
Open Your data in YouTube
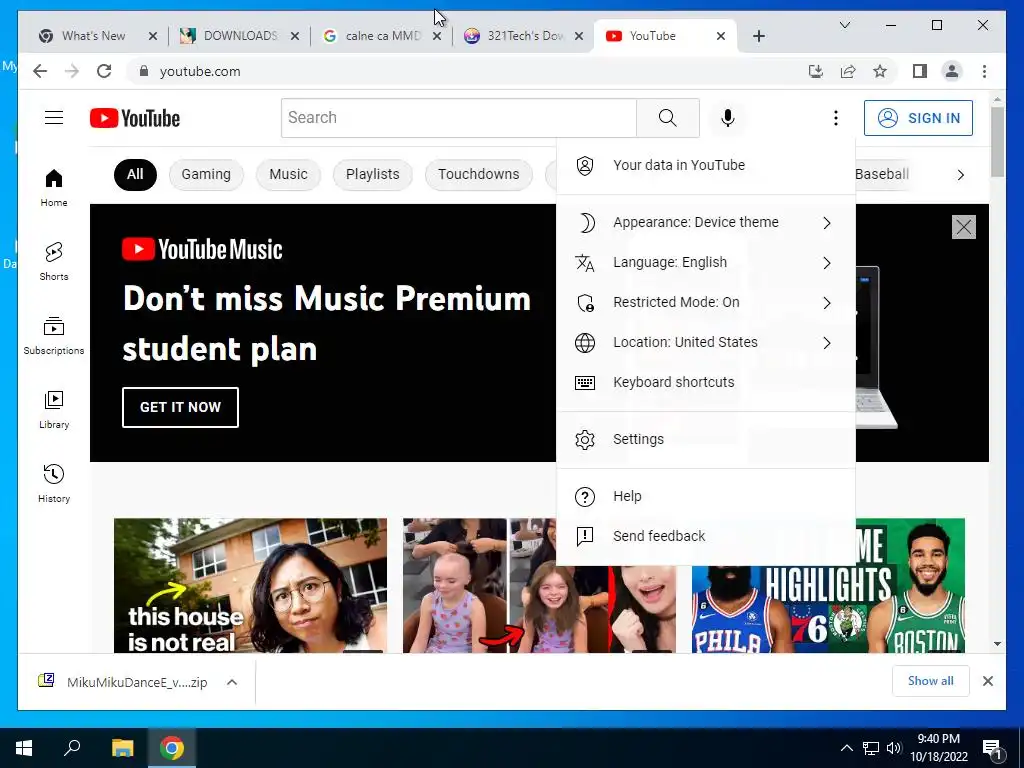(x=705, y=165)
